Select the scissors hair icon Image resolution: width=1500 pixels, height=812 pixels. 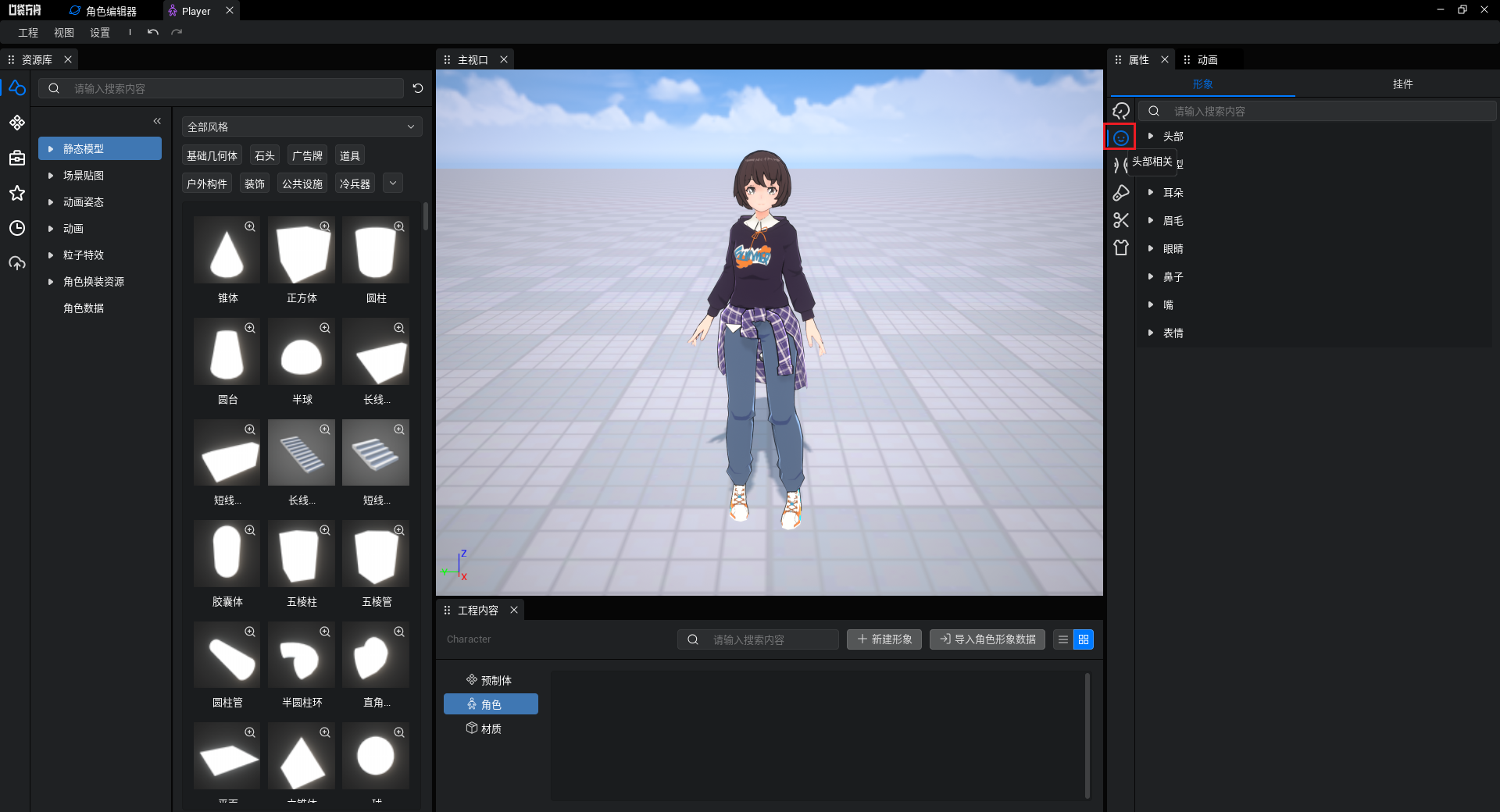tap(1121, 220)
